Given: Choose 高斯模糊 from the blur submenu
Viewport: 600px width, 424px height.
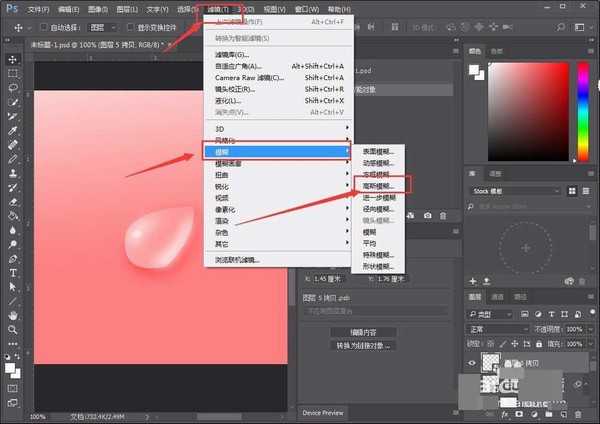Looking at the screenshot, I should (379, 186).
